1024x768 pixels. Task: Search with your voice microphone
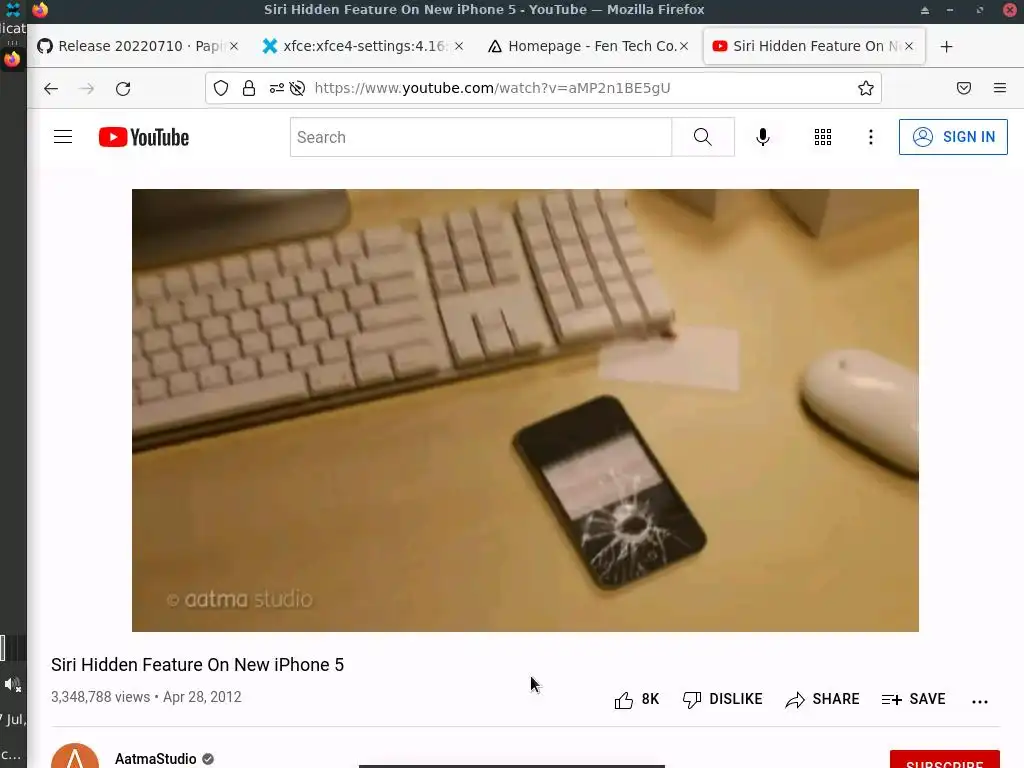(x=762, y=137)
